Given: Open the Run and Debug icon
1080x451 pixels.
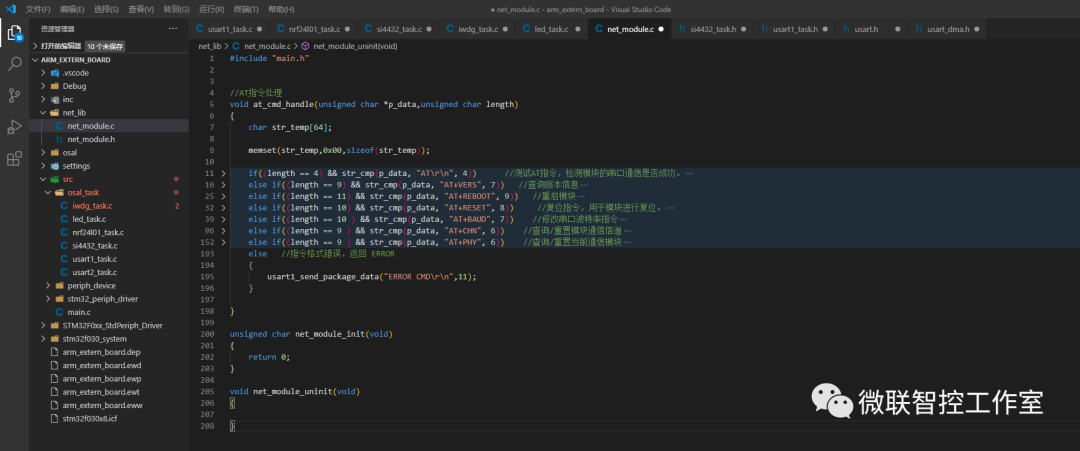Looking at the screenshot, I should click(15, 127).
